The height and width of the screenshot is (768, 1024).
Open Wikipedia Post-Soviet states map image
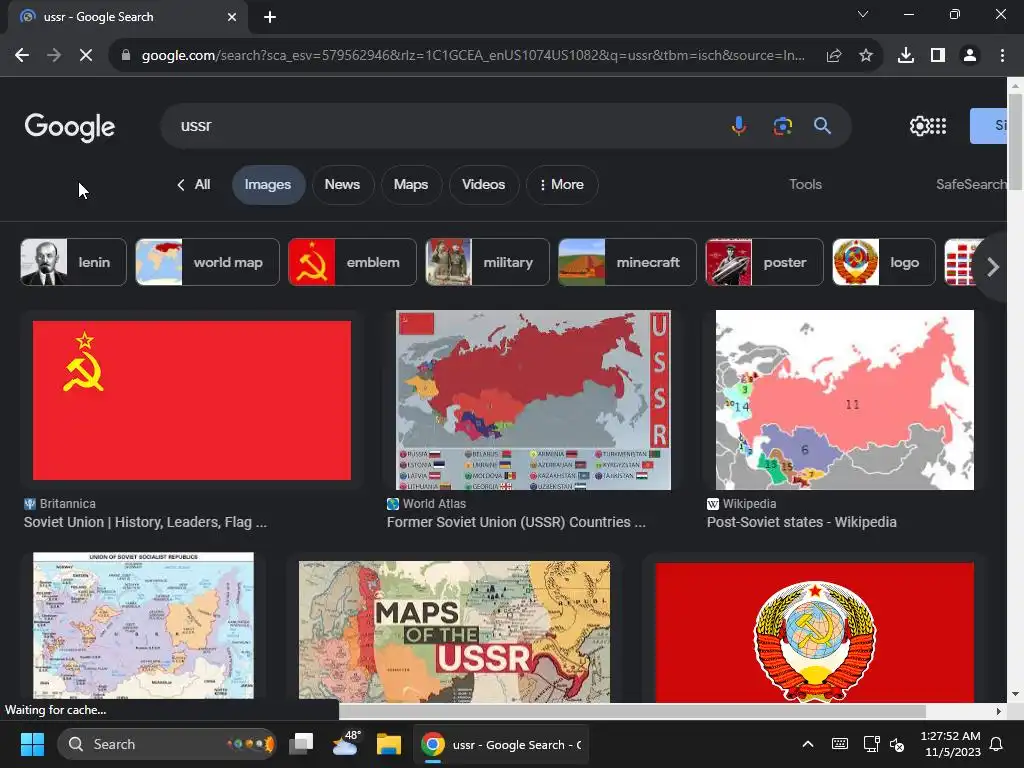[844, 400]
